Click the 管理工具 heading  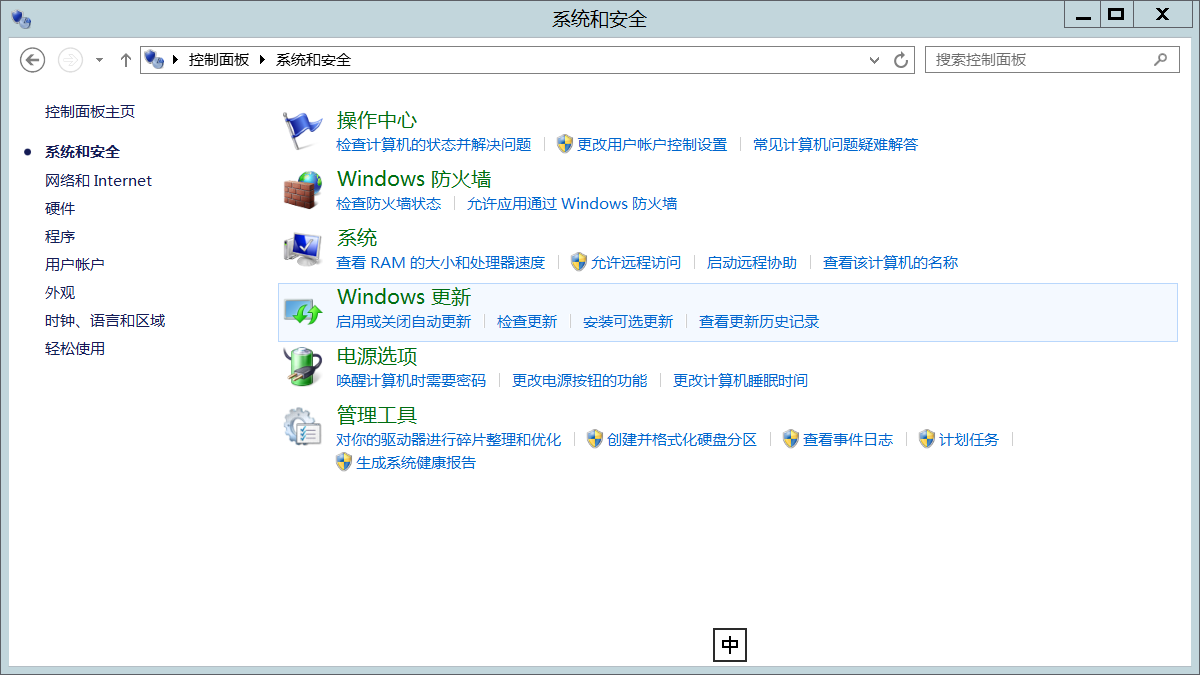(x=377, y=415)
